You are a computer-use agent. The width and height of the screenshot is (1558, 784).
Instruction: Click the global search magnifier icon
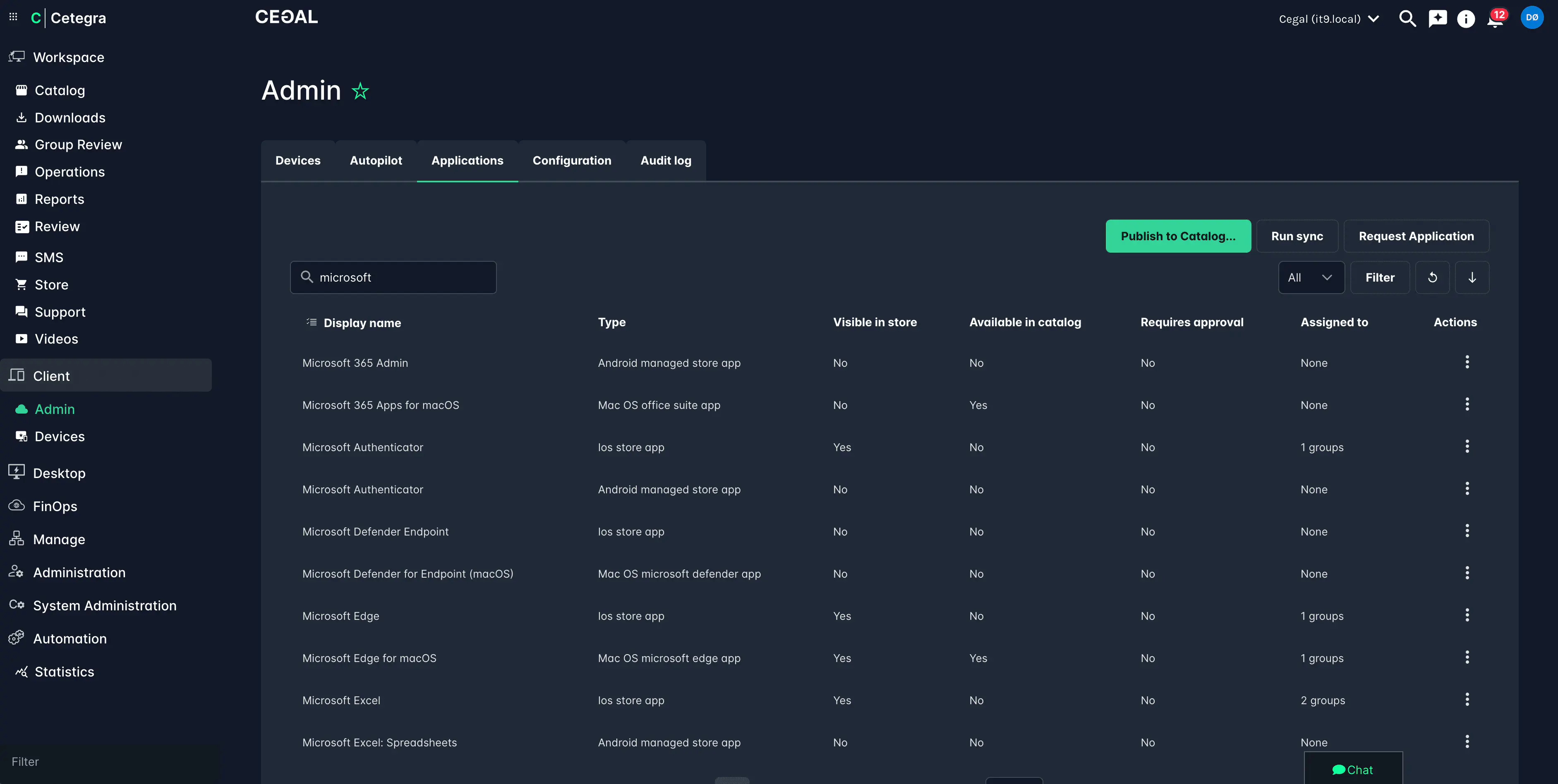coord(1407,19)
